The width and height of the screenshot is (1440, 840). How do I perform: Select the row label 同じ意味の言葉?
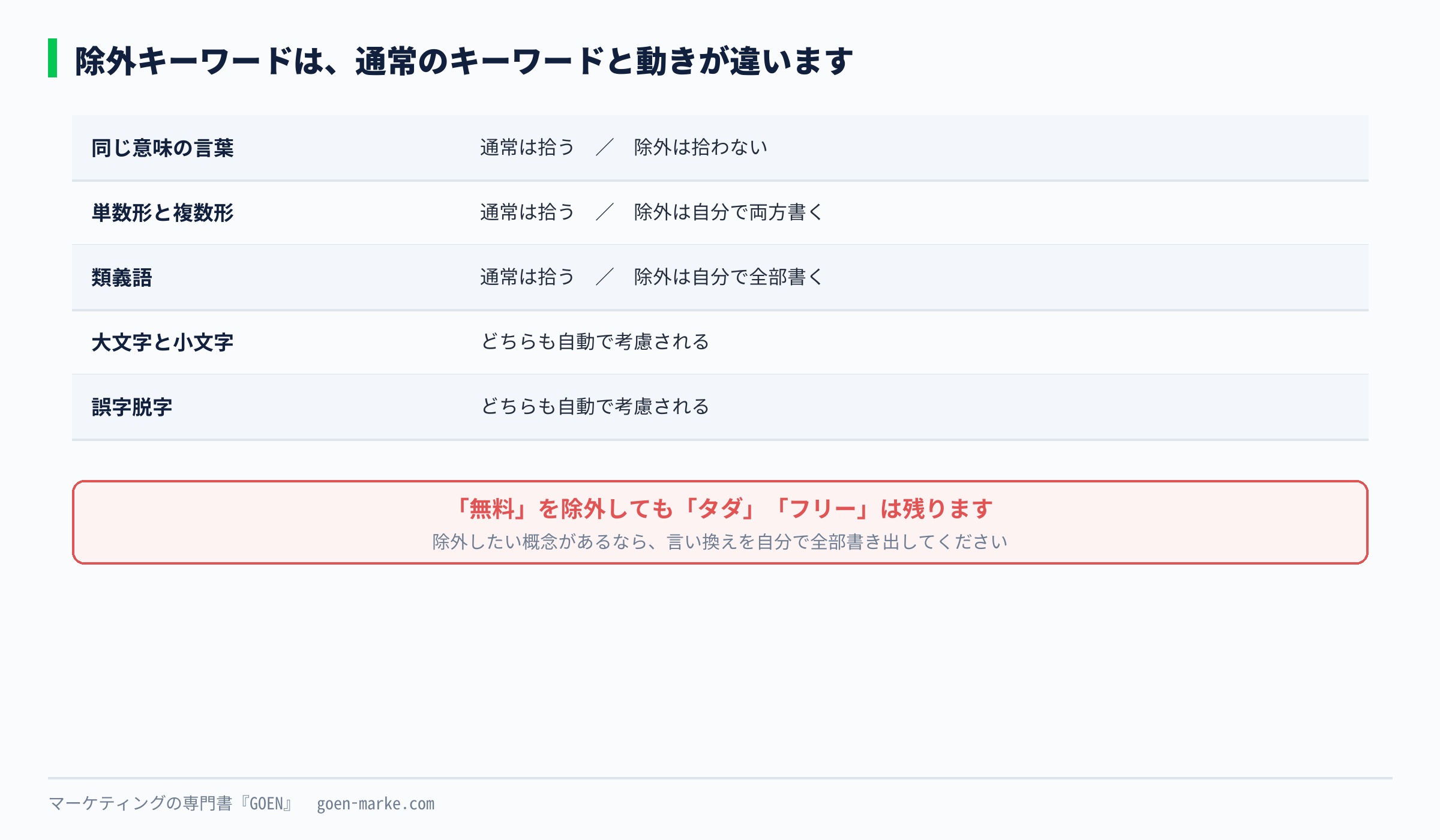(x=163, y=148)
